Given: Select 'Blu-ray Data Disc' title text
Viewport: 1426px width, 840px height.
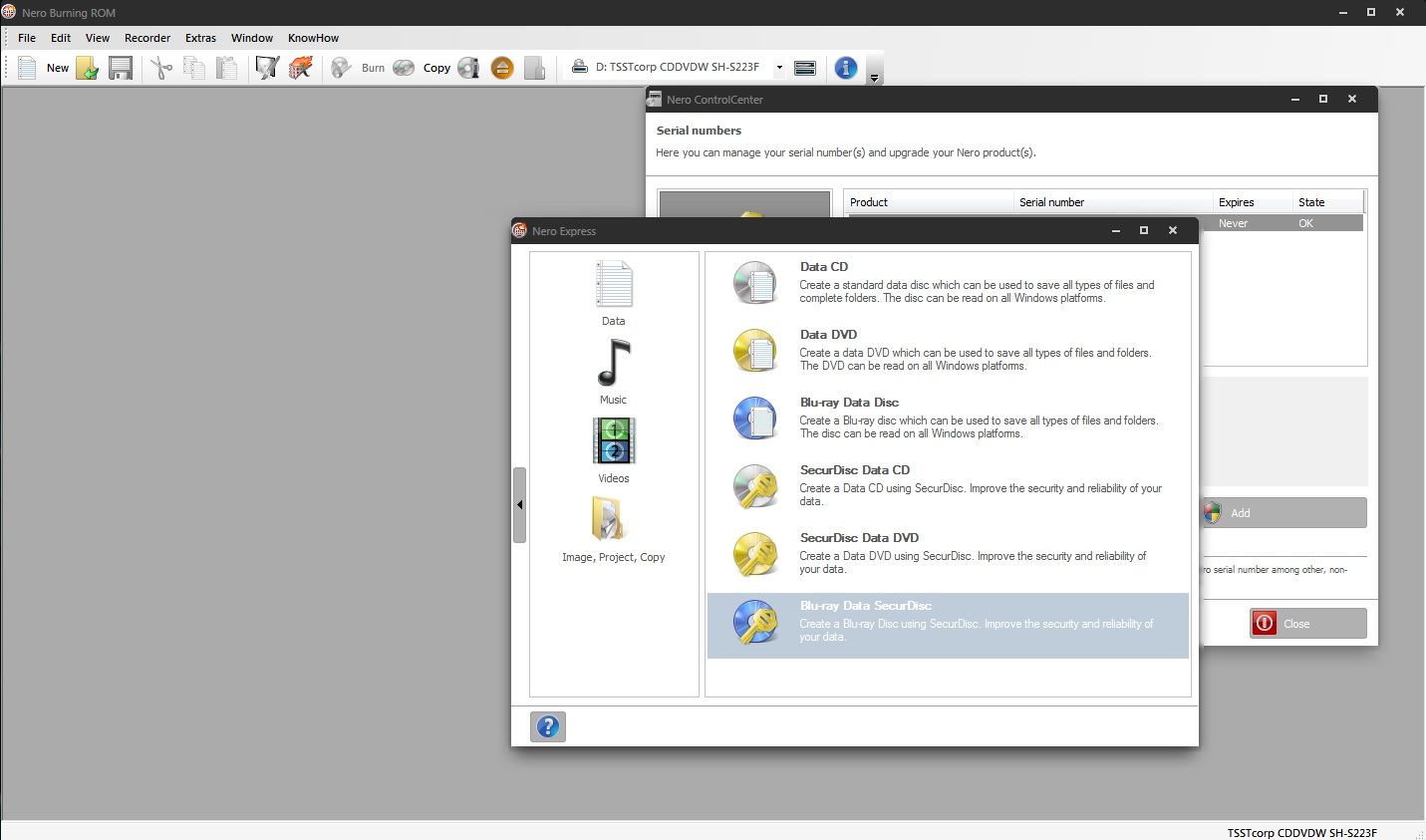Looking at the screenshot, I should 849,402.
